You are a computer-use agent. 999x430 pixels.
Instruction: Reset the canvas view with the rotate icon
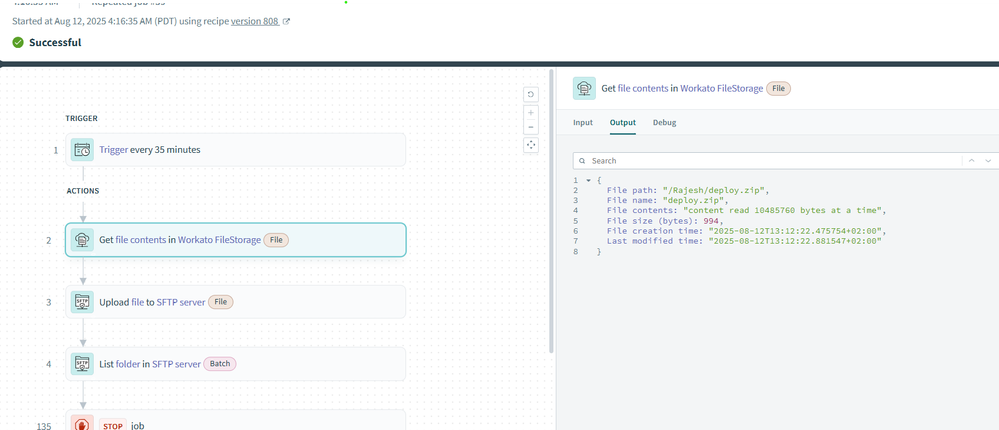(531, 95)
